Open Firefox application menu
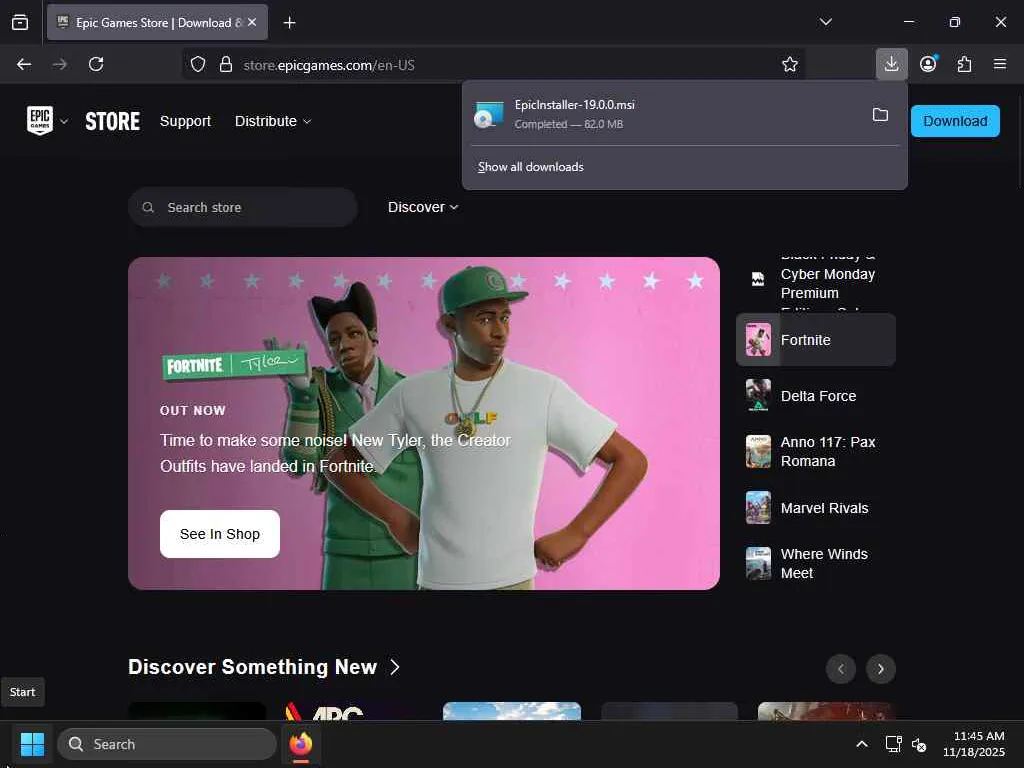This screenshot has width=1024, height=768. [1000, 64]
